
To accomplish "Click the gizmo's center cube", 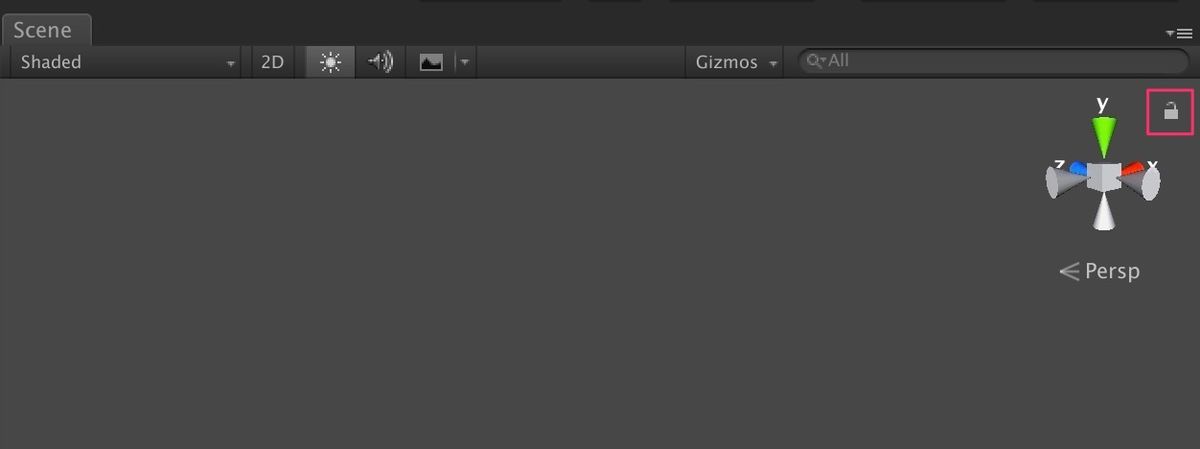I will click(1103, 177).
